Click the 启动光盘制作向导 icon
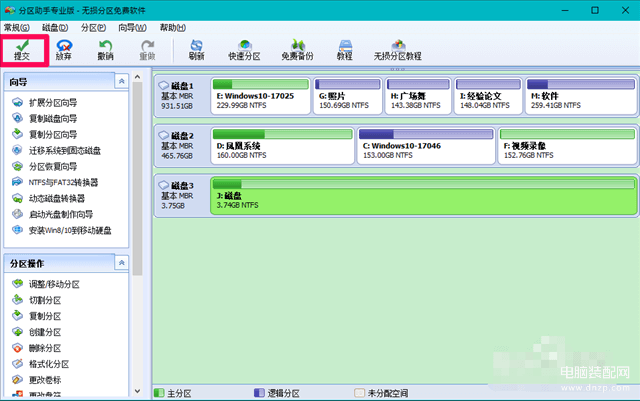The height and width of the screenshot is (401, 640). point(17,214)
